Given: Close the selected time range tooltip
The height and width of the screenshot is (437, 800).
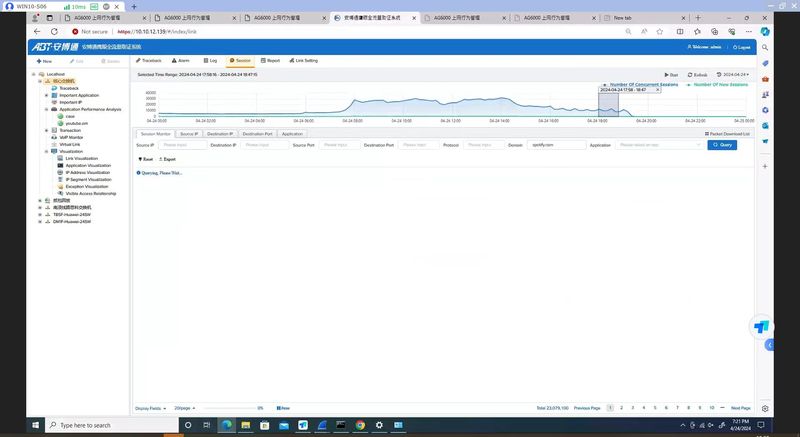Looking at the screenshot, I should click(x=658, y=90).
